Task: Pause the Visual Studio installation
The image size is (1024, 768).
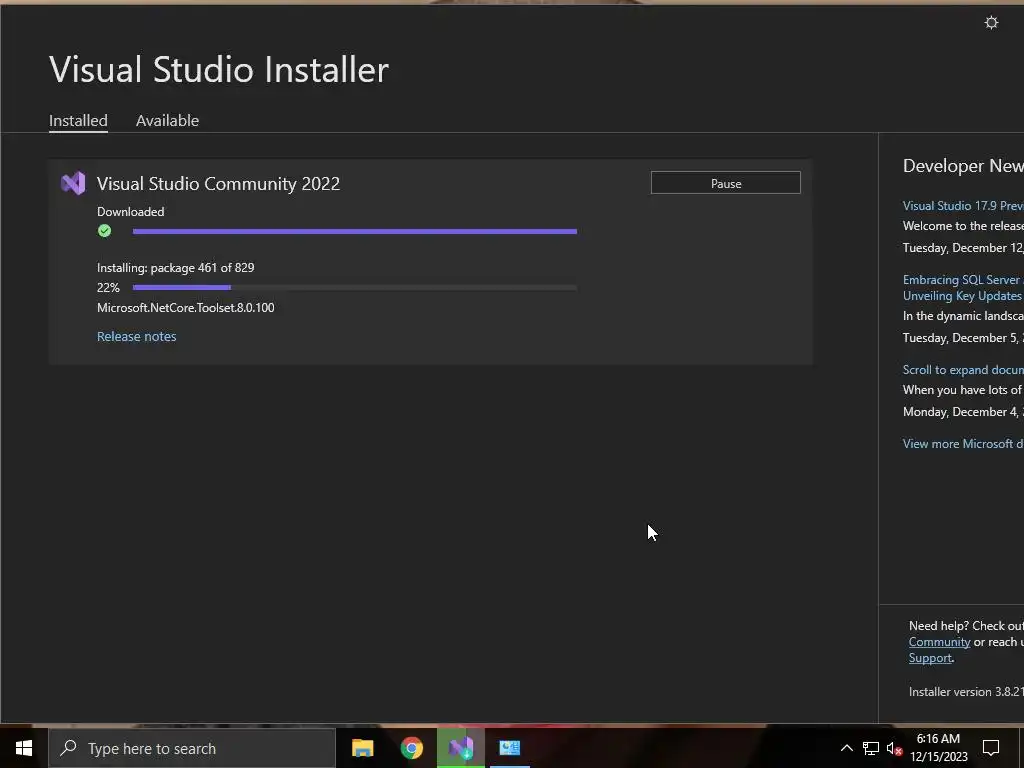Action: click(726, 183)
